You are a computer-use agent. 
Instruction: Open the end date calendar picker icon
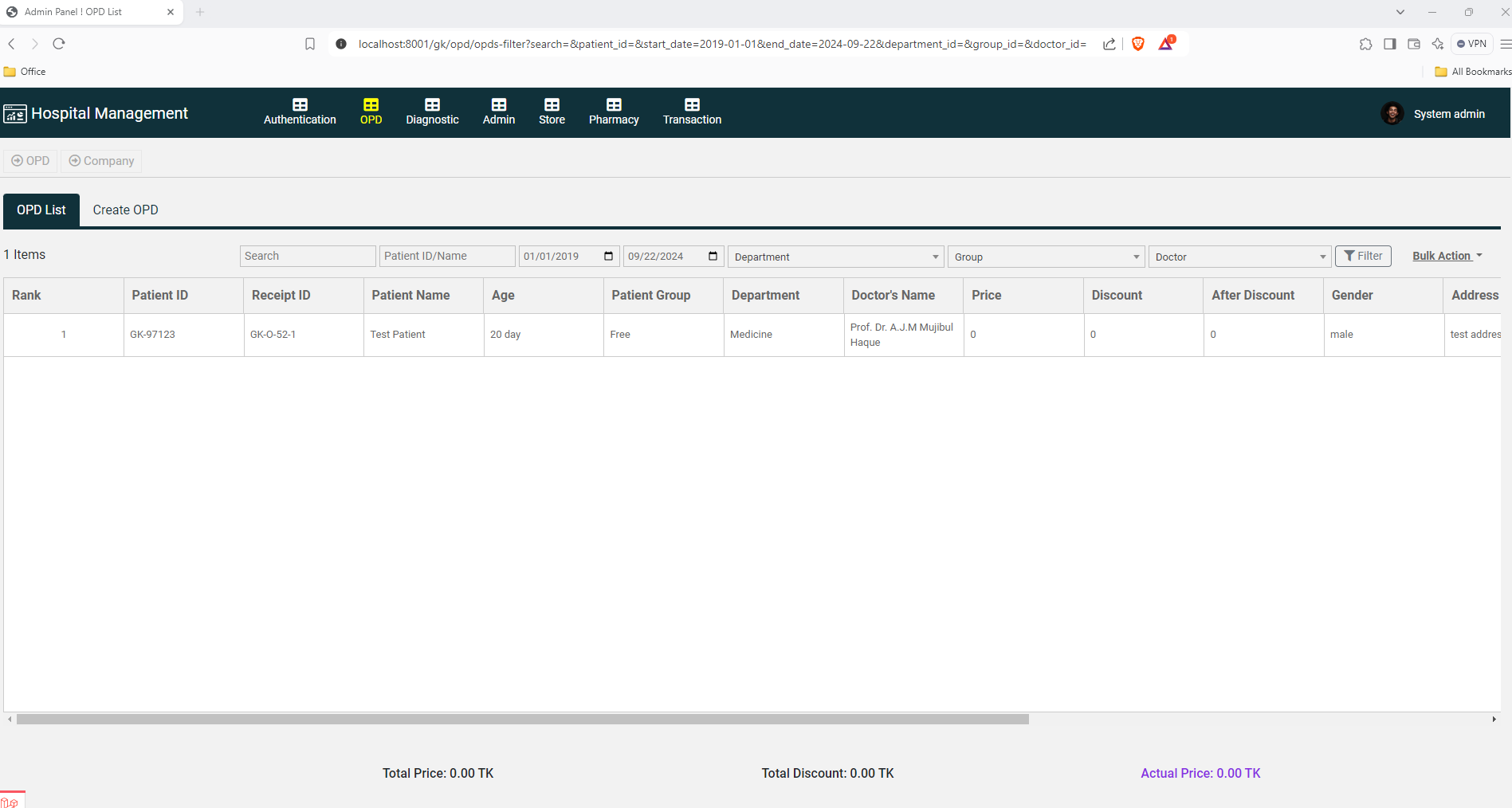tap(713, 256)
